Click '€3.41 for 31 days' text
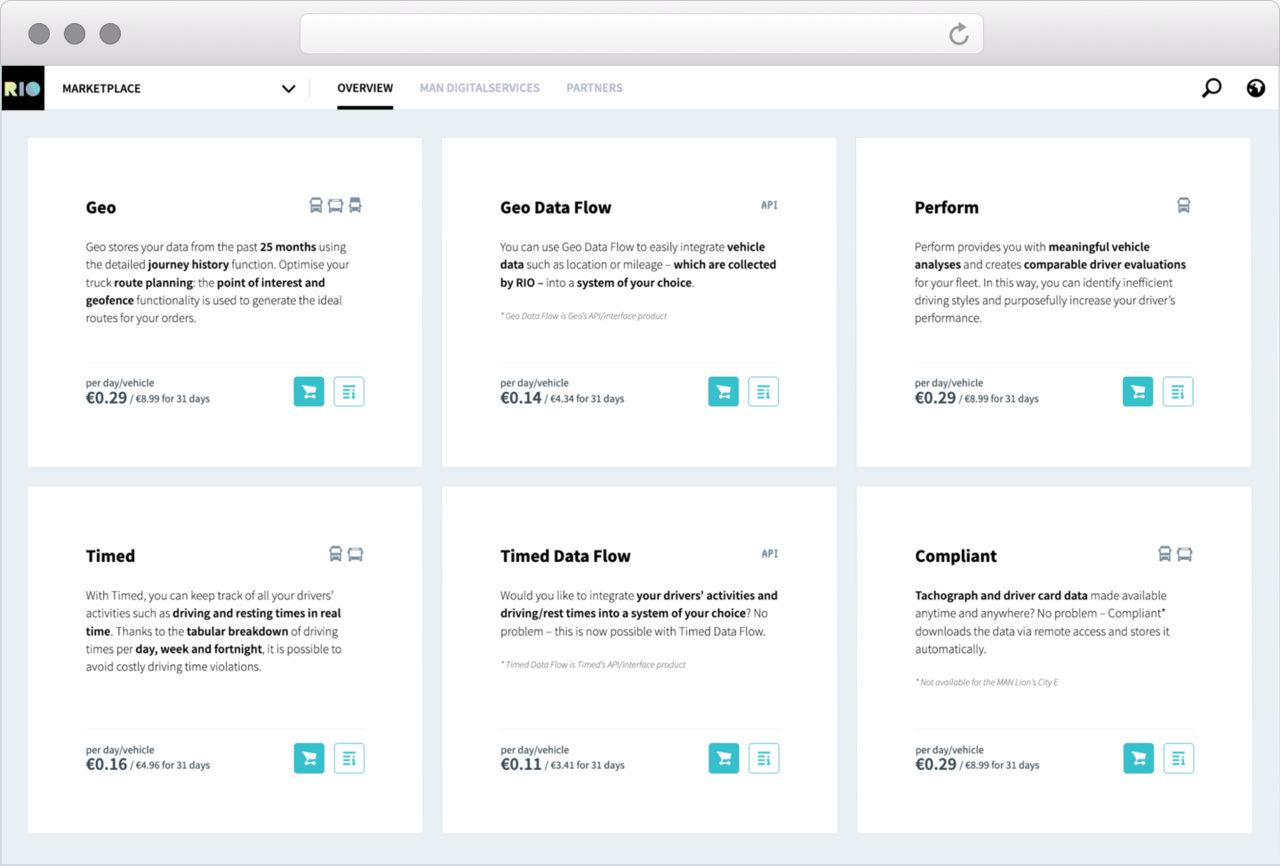 coord(587,766)
